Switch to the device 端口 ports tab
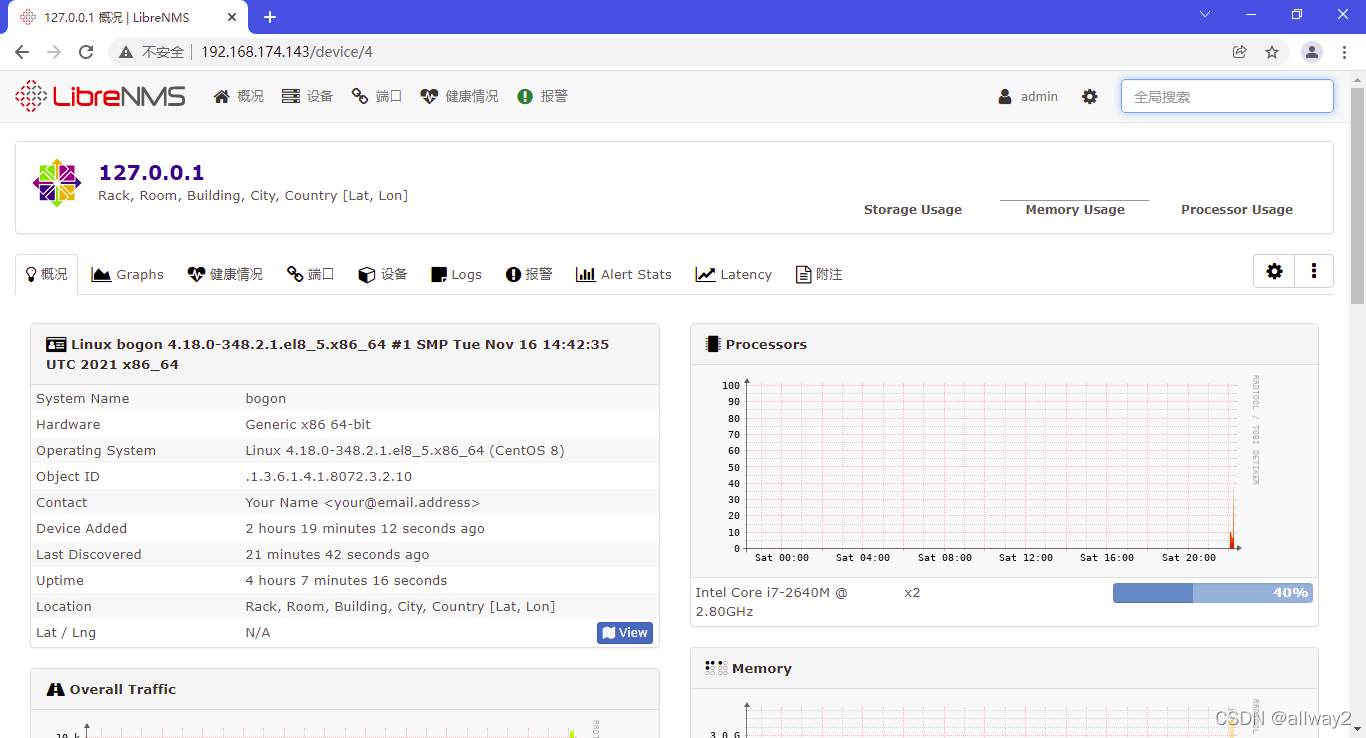This screenshot has width=1366, height=738. (x=311, y=274)
